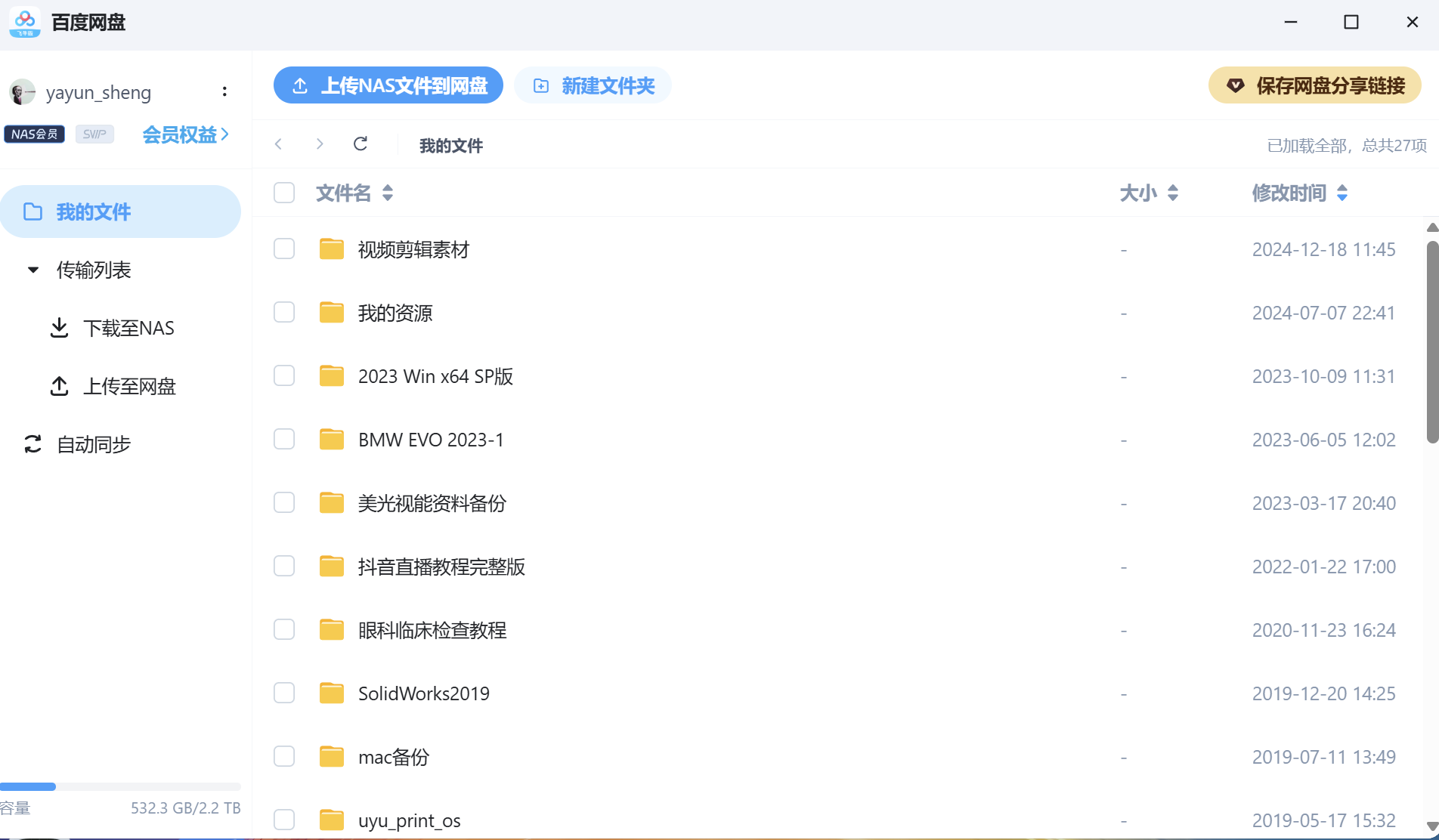Refresh the file list
The width and height of the screenshot is (1439, 840).
click(361, 144)
